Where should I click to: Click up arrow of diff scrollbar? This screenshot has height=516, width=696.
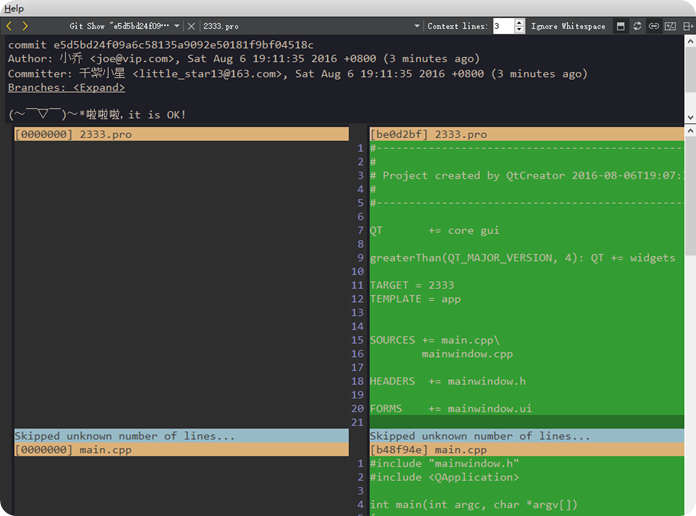point(690,131)
